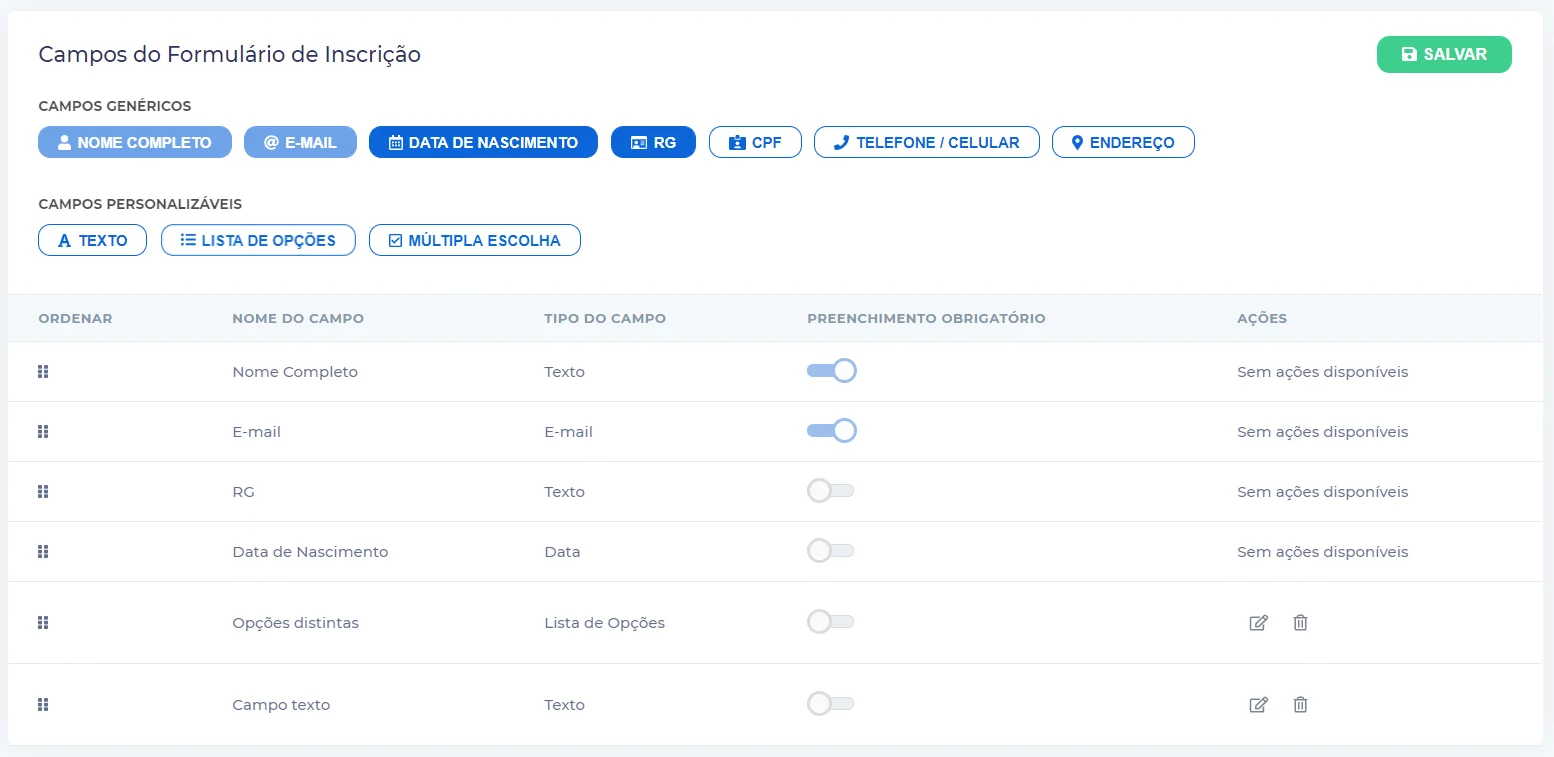Click the AÇÕES column header
The image size is (1554, 757).
[1262, 319]
